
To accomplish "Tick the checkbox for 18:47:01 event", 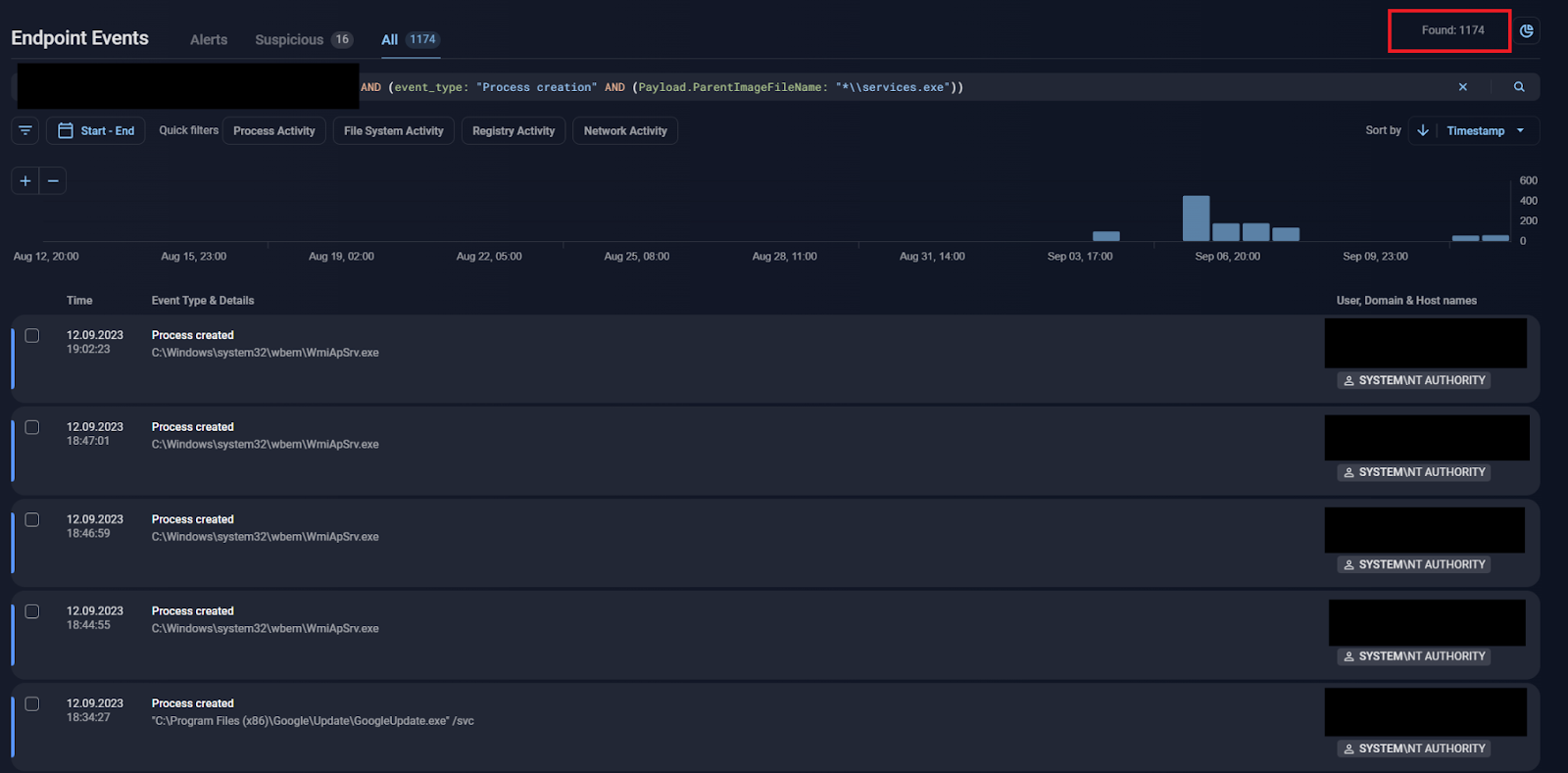I will point(32,428).
